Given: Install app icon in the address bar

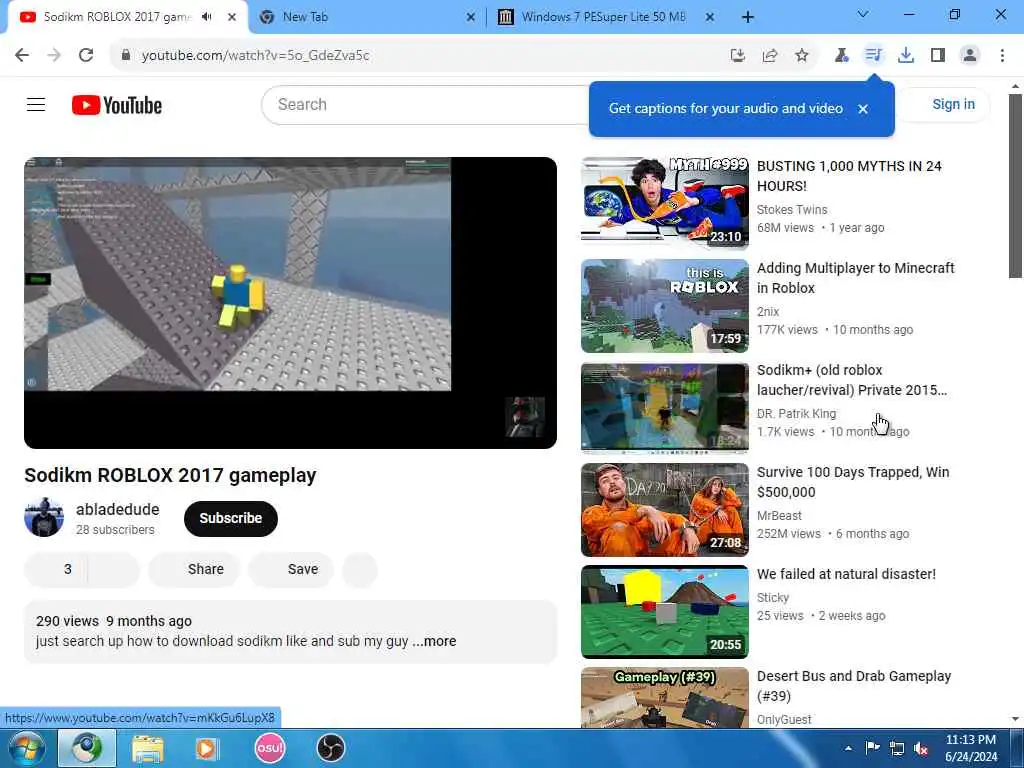Looking at the screenshot, I should pyautogui.click(x=738, y=56).
